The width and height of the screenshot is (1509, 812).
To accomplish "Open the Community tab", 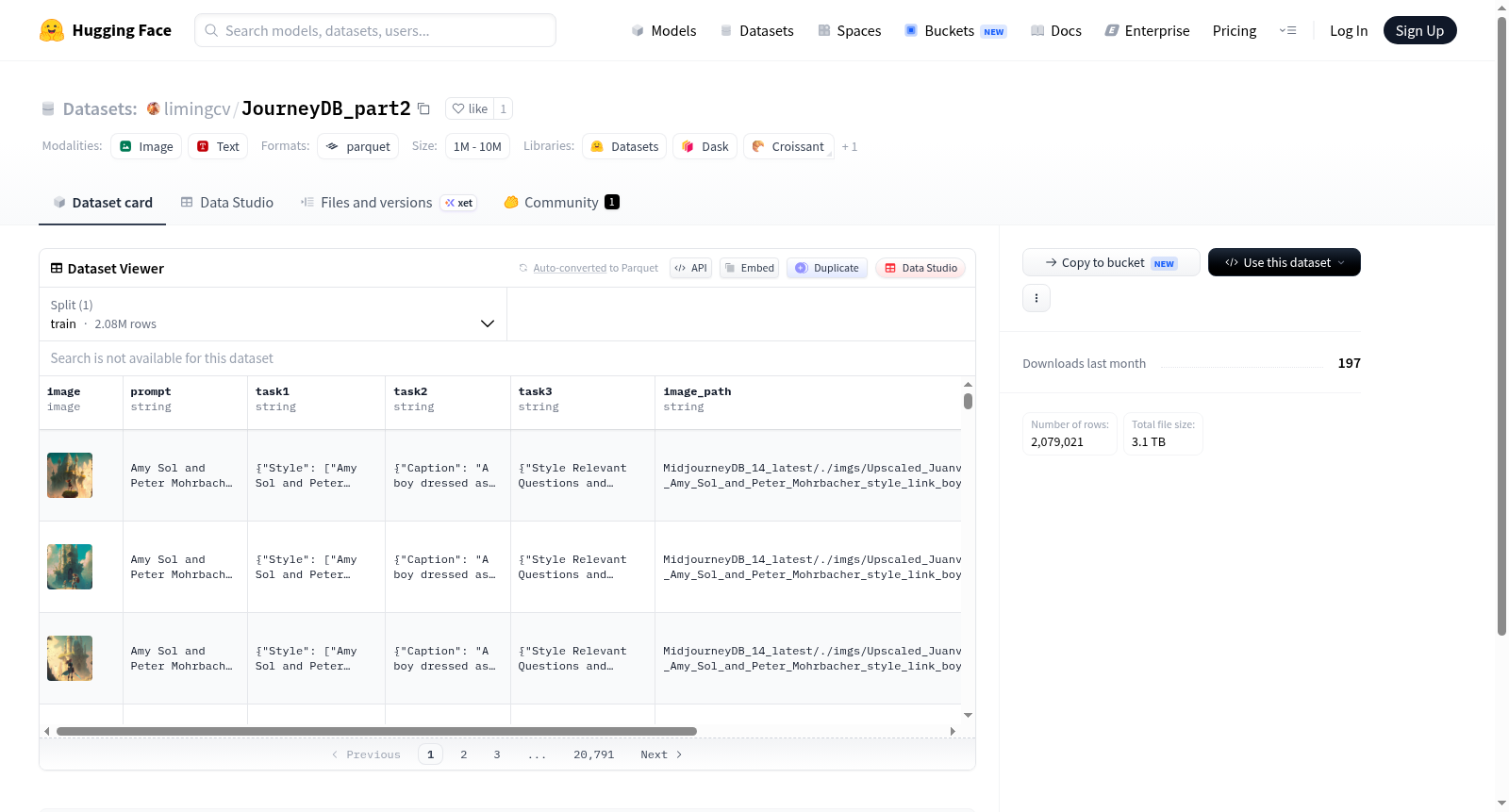I will pos(561,203).
